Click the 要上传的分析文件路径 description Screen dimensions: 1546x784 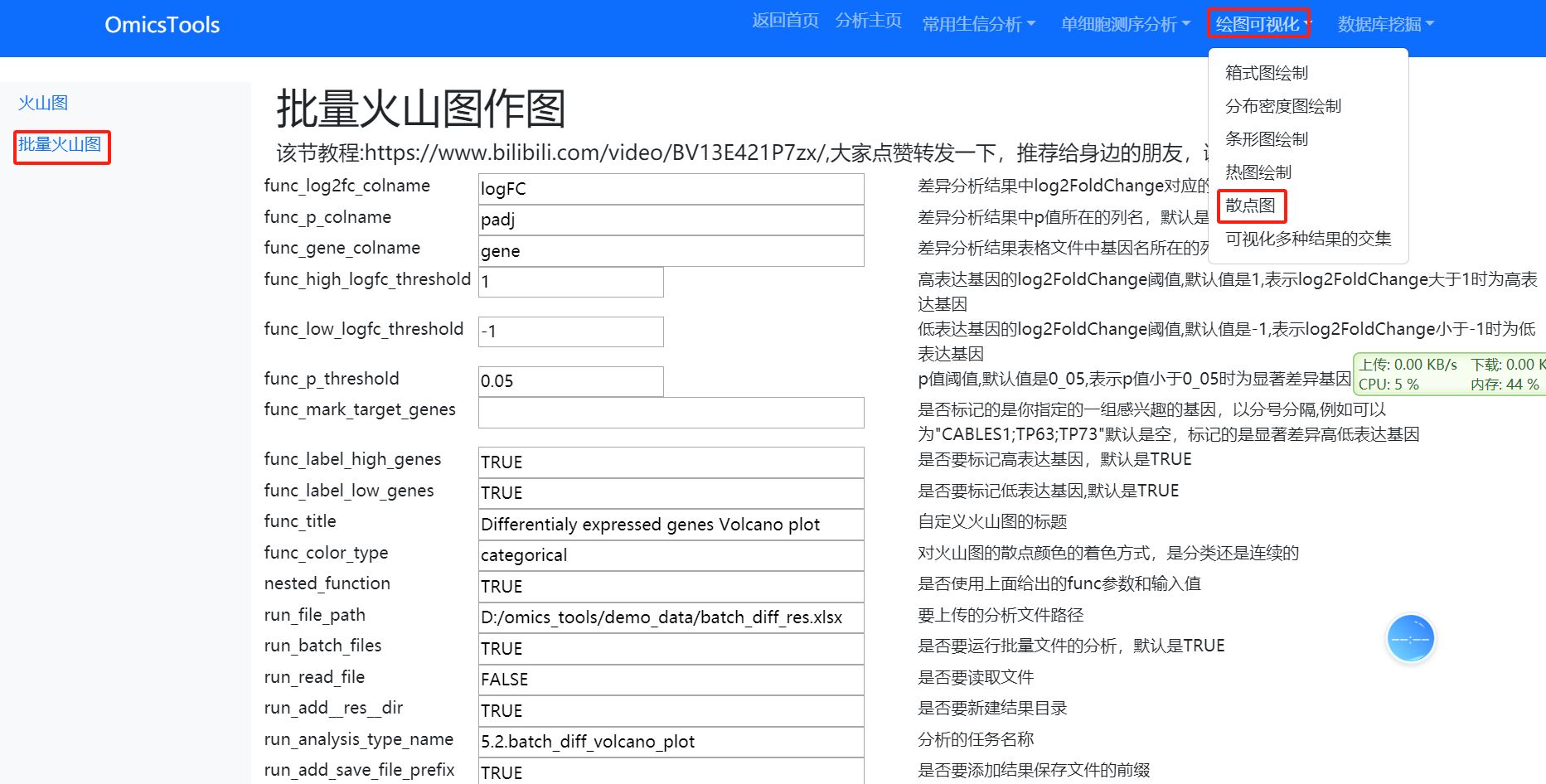(1001, 615)
